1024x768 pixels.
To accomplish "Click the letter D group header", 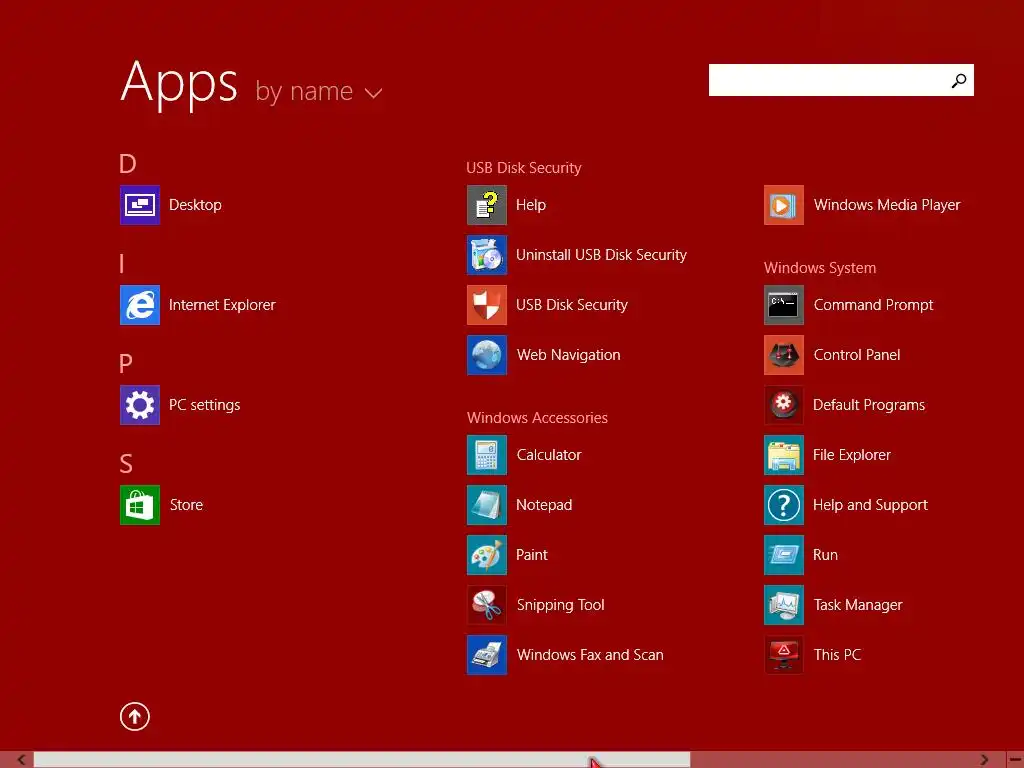I will 128,164.
